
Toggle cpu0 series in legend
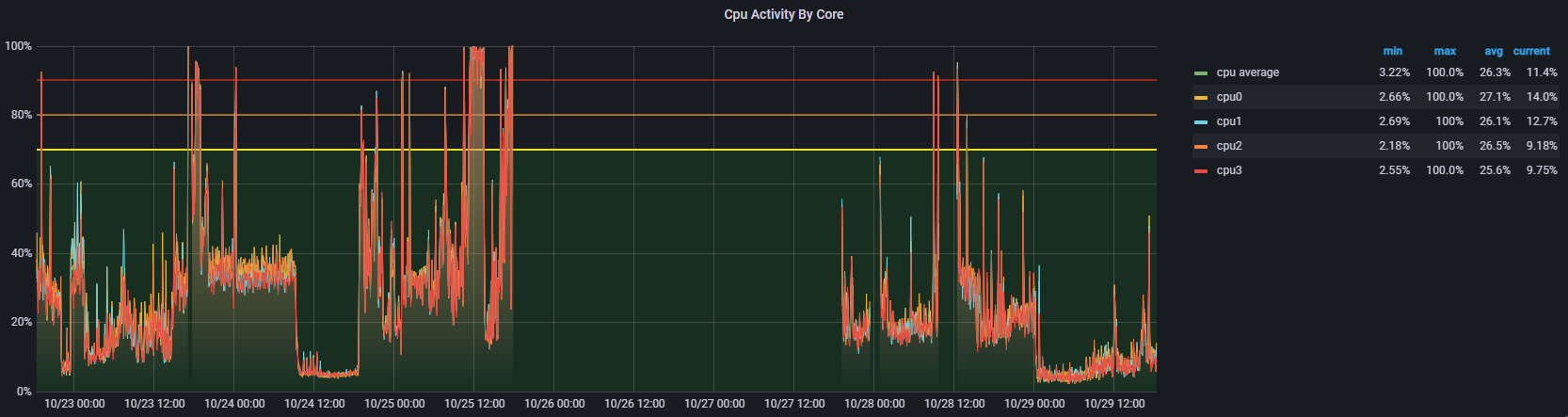pyautogui.click(x=1229, y=97)
